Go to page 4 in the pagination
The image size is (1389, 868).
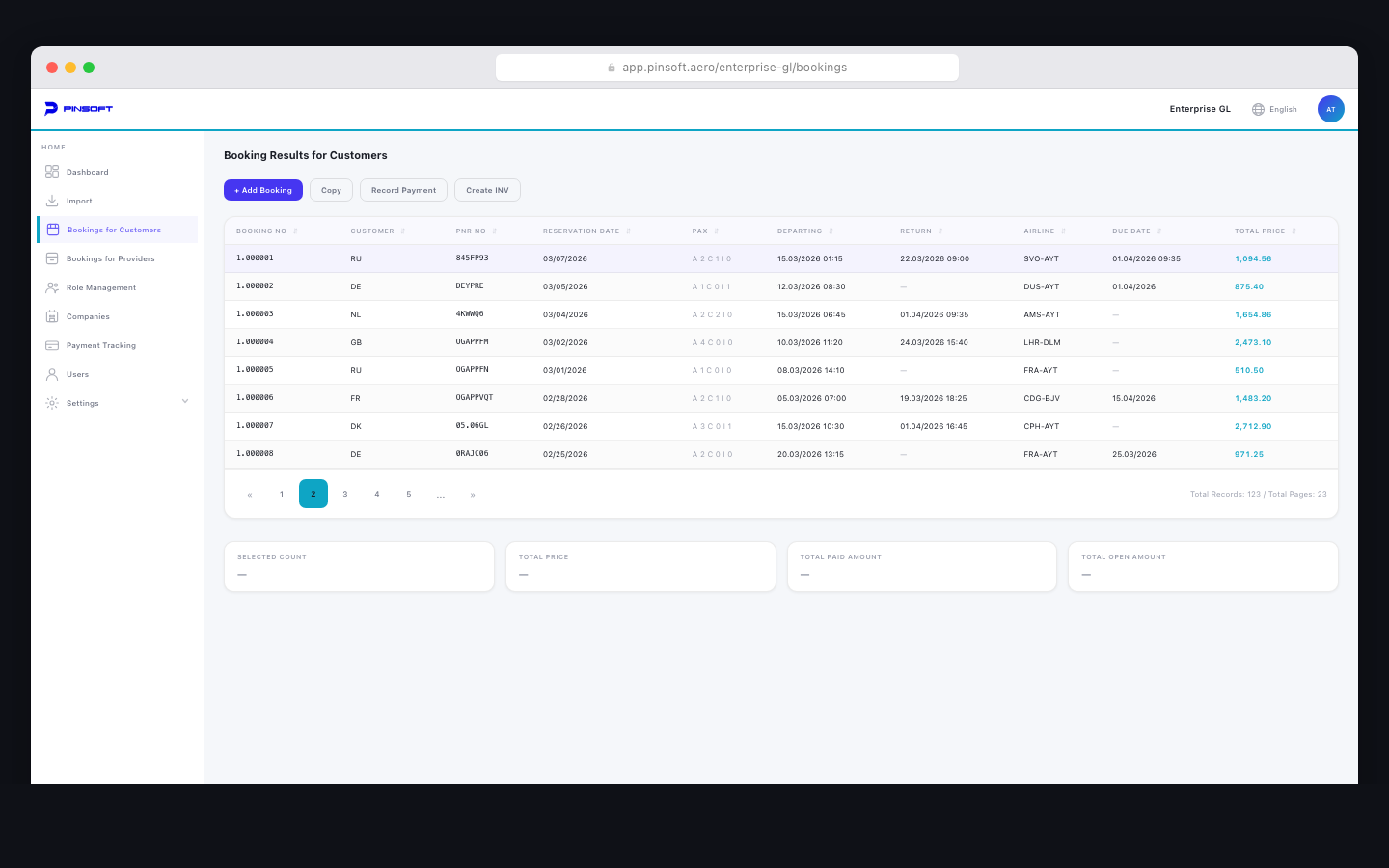[x=377, y=494]
